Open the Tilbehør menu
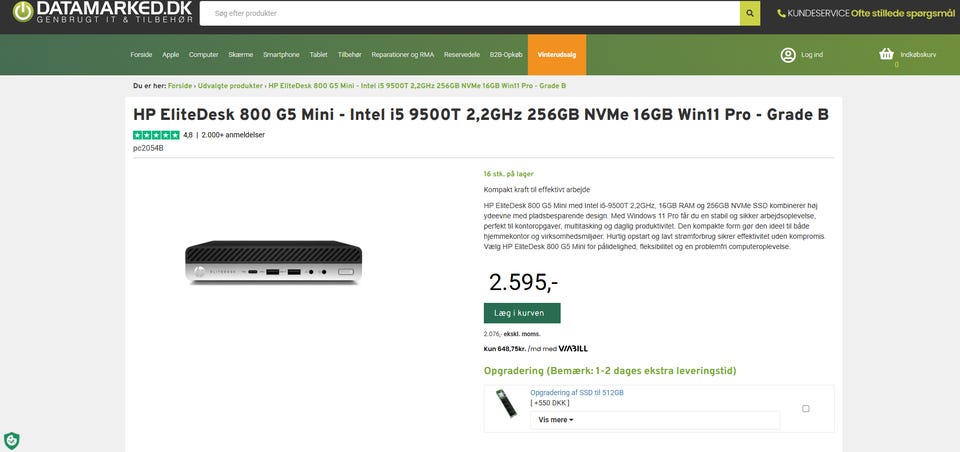 350,54
